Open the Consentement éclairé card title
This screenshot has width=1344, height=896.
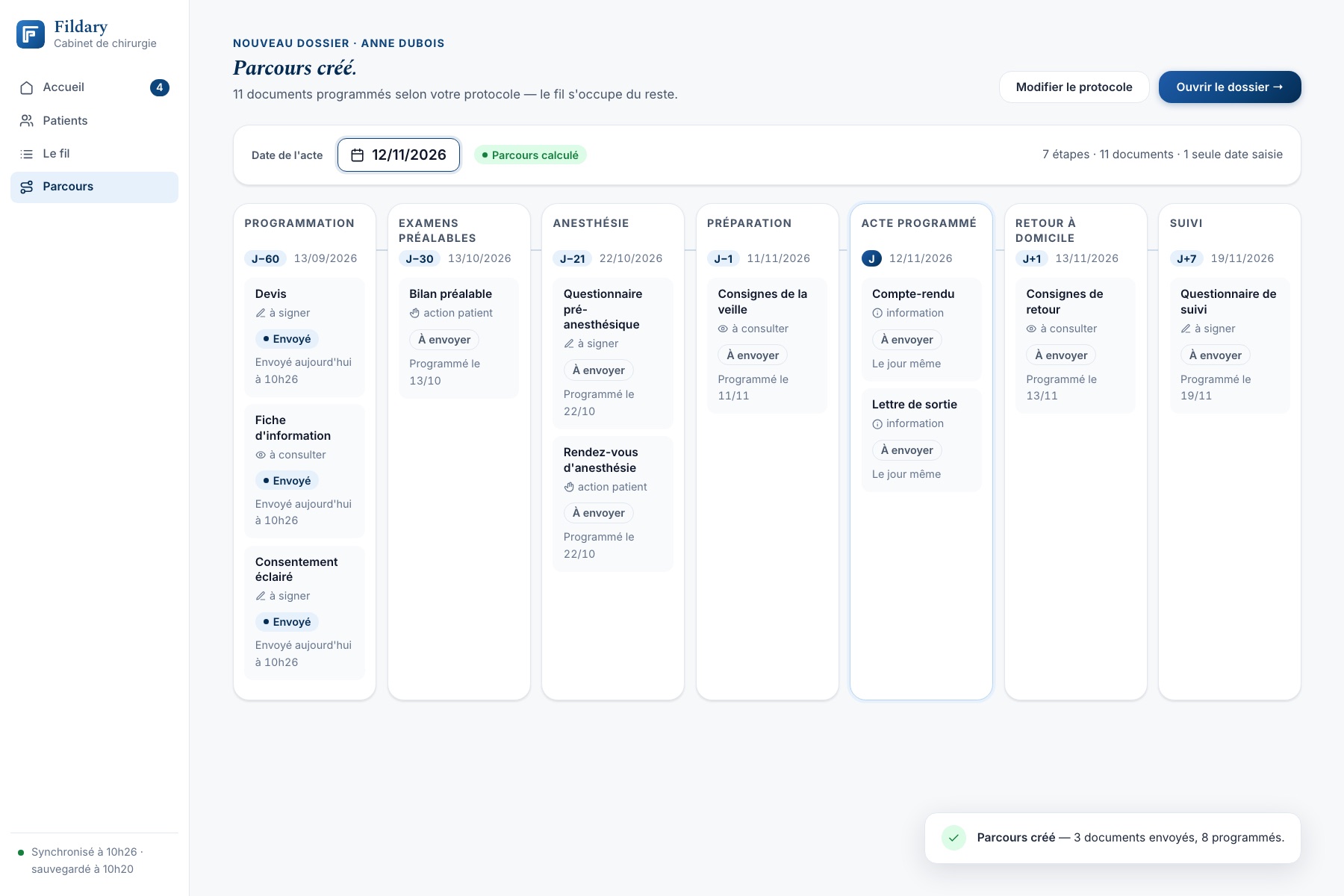296,570
